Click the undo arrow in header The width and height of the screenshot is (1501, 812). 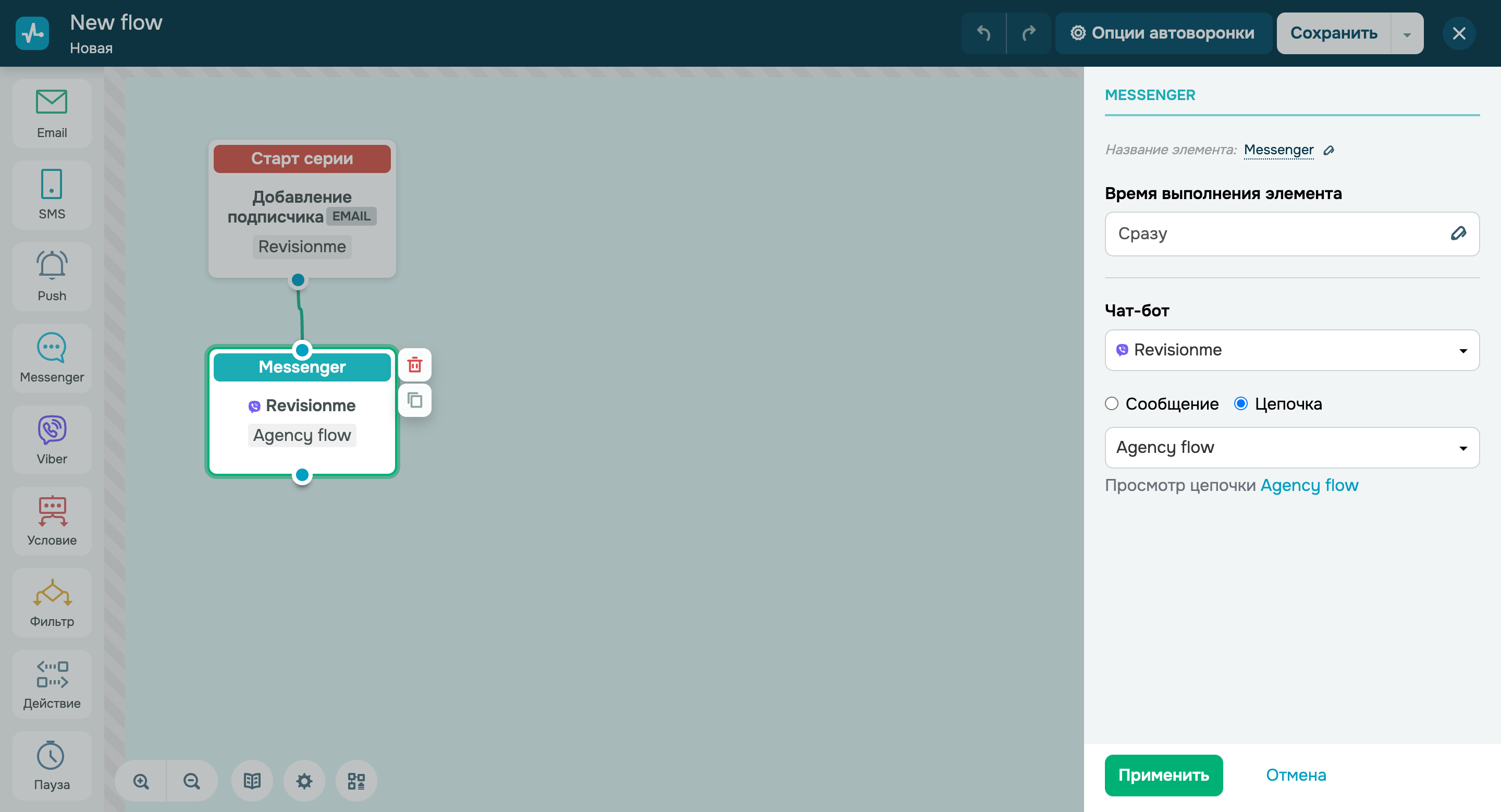983,33
